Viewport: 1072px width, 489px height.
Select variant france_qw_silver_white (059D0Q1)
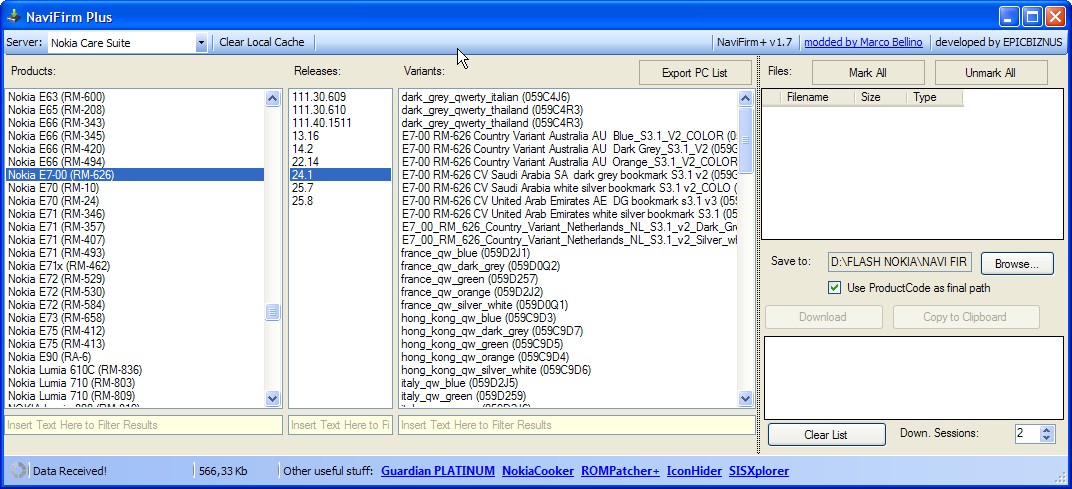(x=568, y=305)
